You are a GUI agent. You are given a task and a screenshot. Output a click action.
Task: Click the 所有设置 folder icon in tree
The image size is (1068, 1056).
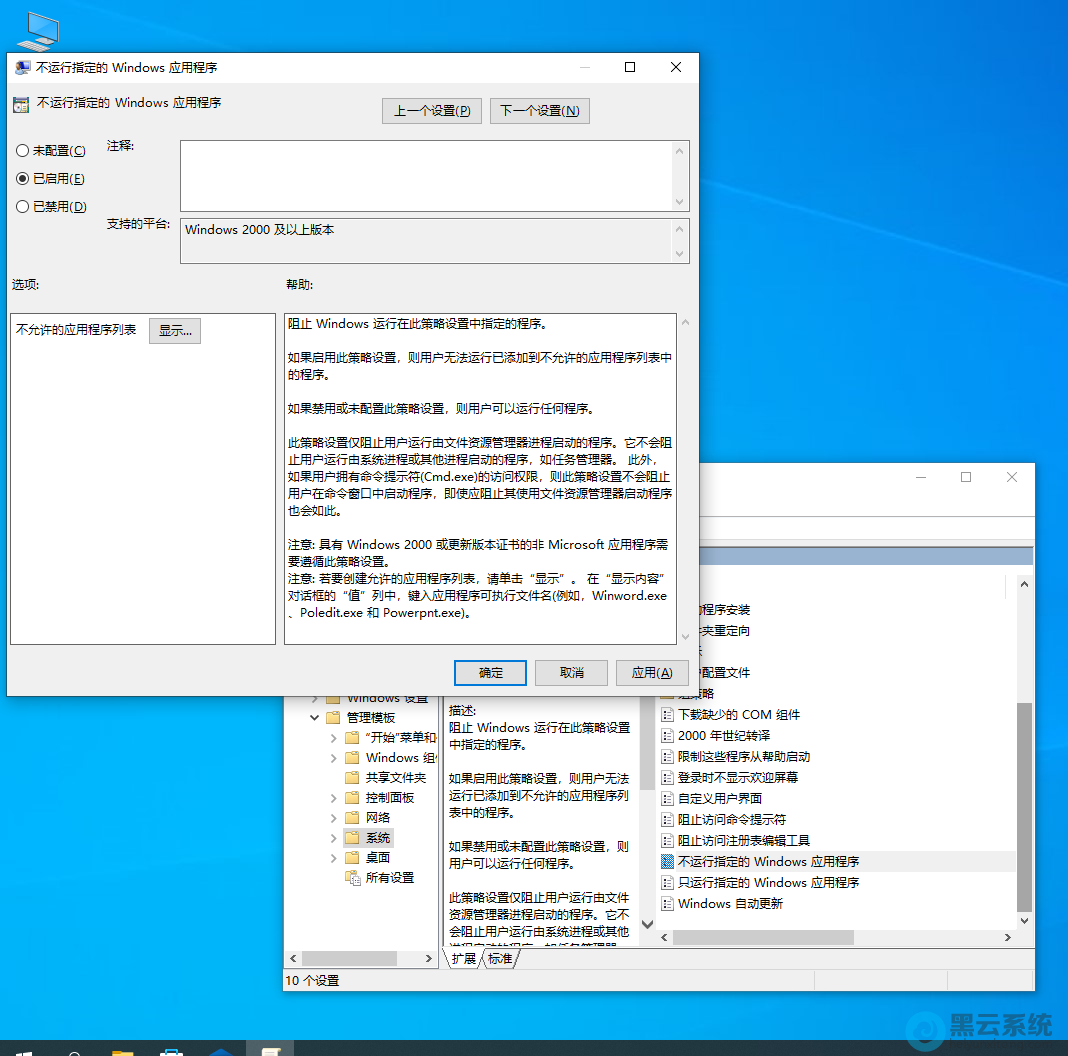(352, 877)
